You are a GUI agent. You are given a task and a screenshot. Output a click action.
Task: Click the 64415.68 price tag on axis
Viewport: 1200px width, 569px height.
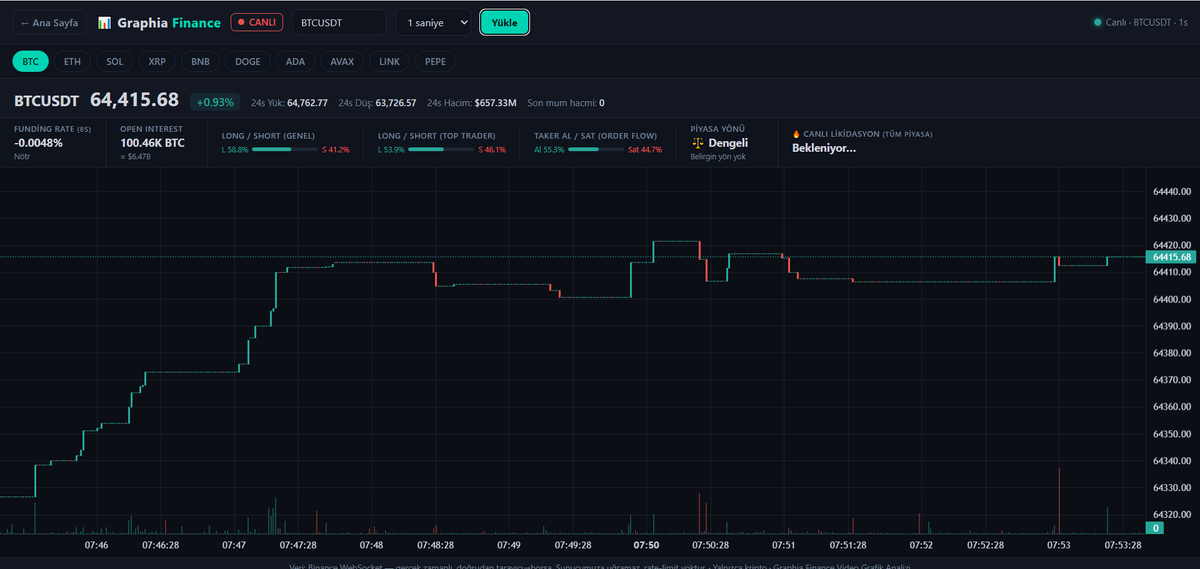click(1172, 257)
